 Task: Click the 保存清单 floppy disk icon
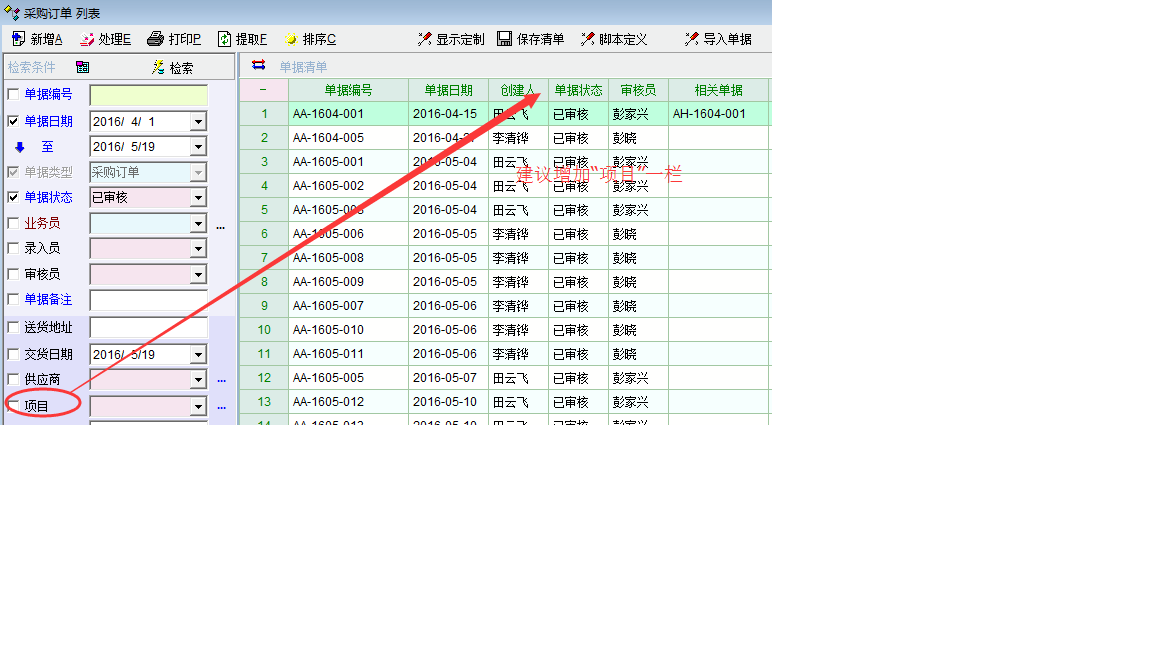point(505,39)
